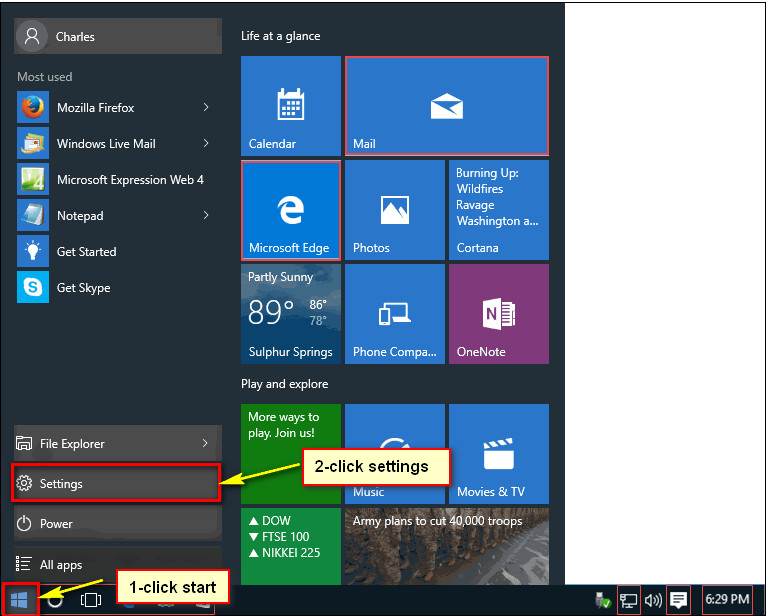Click the Windows Start button
This screenshot has height=616, width=767.
19,599
